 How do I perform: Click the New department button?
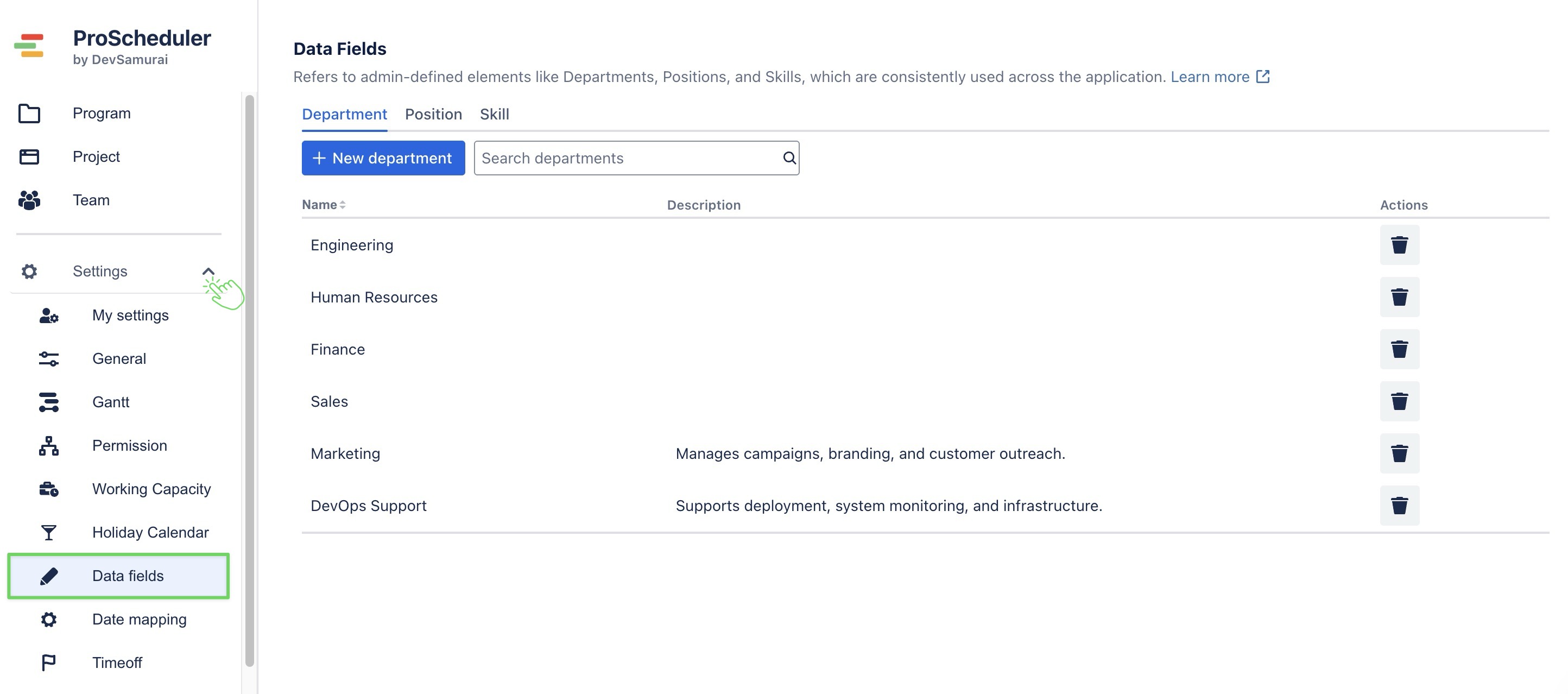click(x=383, y=158)
